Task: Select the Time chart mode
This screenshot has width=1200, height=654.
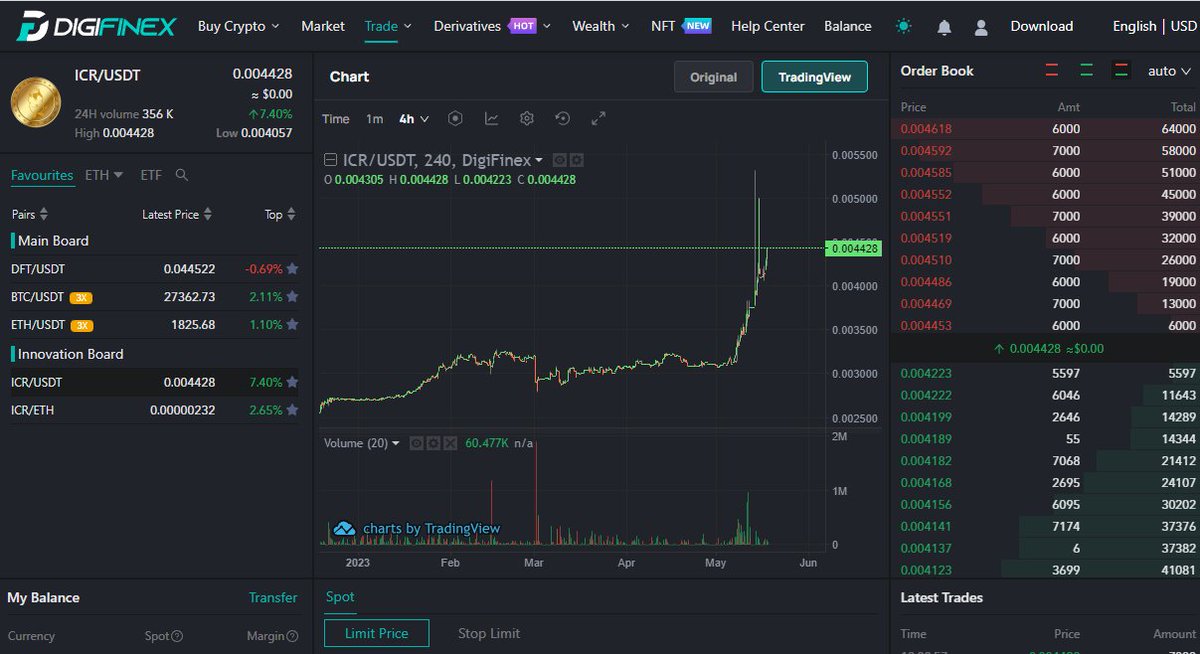Action: click(336, 119)
